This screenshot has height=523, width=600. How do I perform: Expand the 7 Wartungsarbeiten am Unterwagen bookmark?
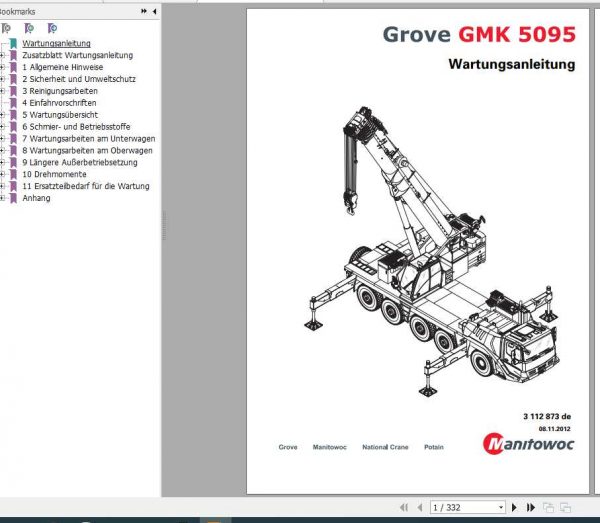click(2, 138)
